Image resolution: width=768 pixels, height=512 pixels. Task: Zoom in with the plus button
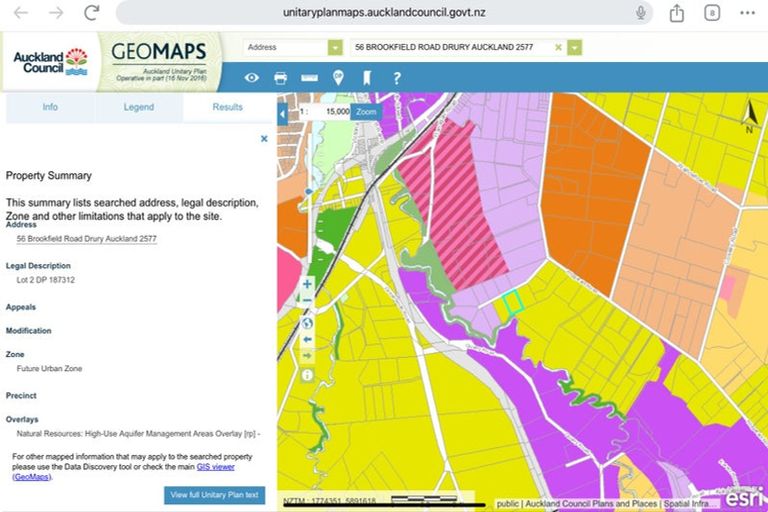(307, 284)
